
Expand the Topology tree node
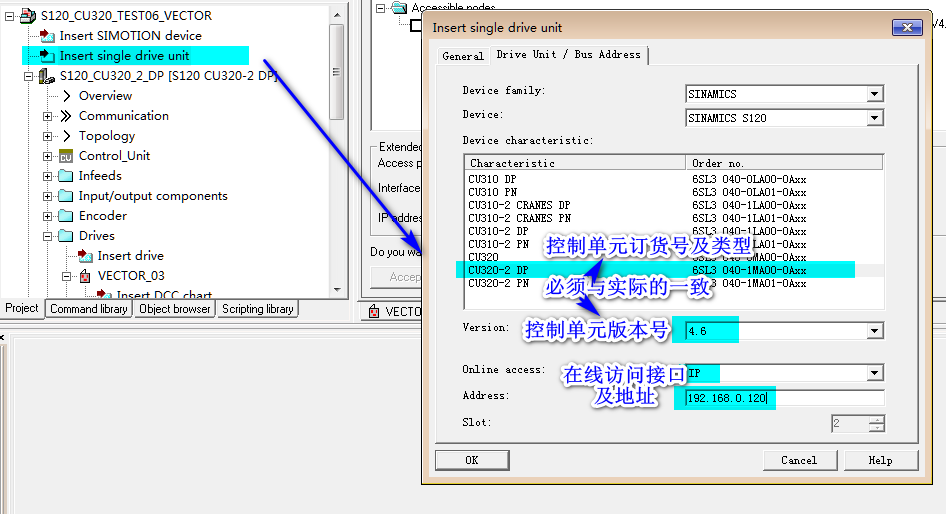48,136
